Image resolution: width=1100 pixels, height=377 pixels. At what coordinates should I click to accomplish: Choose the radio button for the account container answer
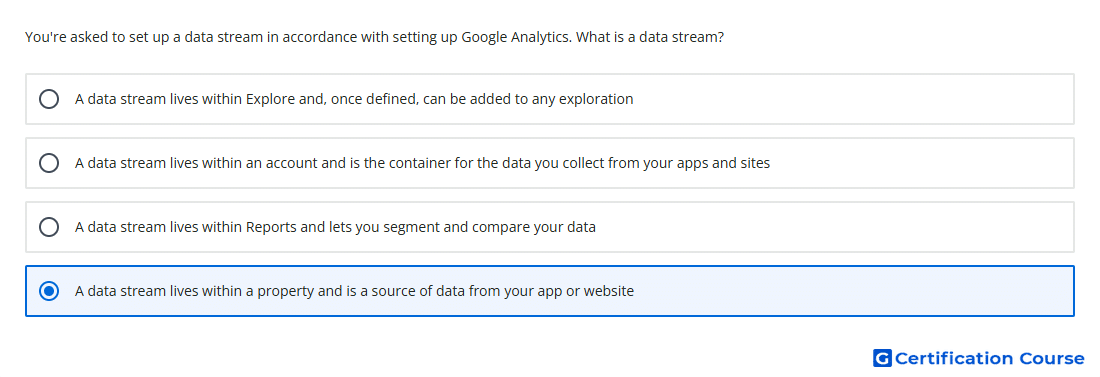point(49,163)
